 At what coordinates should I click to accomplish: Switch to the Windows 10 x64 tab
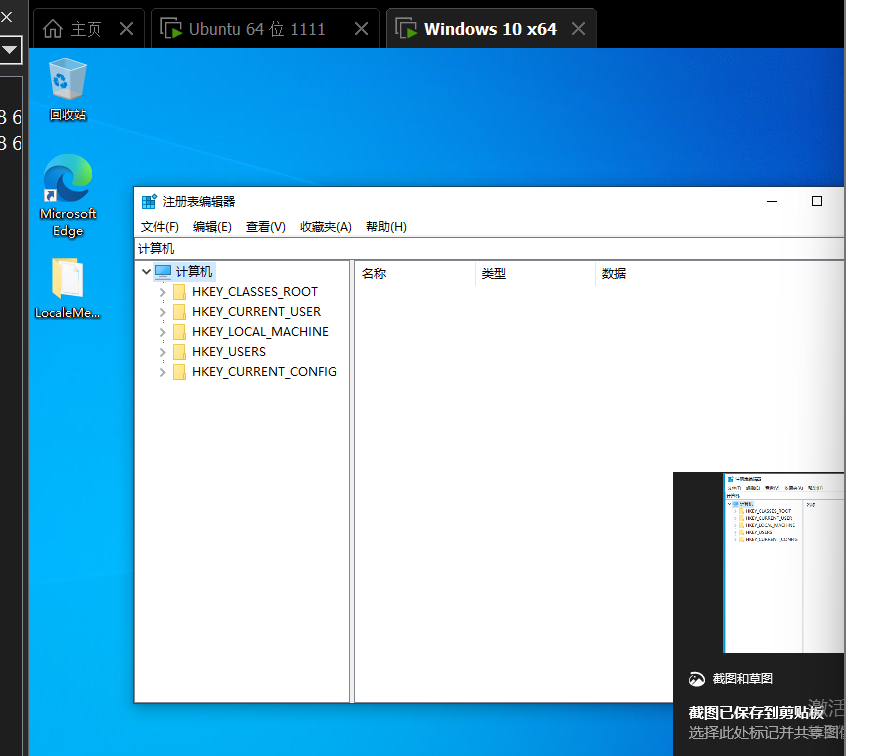click(x=490, y=29)
